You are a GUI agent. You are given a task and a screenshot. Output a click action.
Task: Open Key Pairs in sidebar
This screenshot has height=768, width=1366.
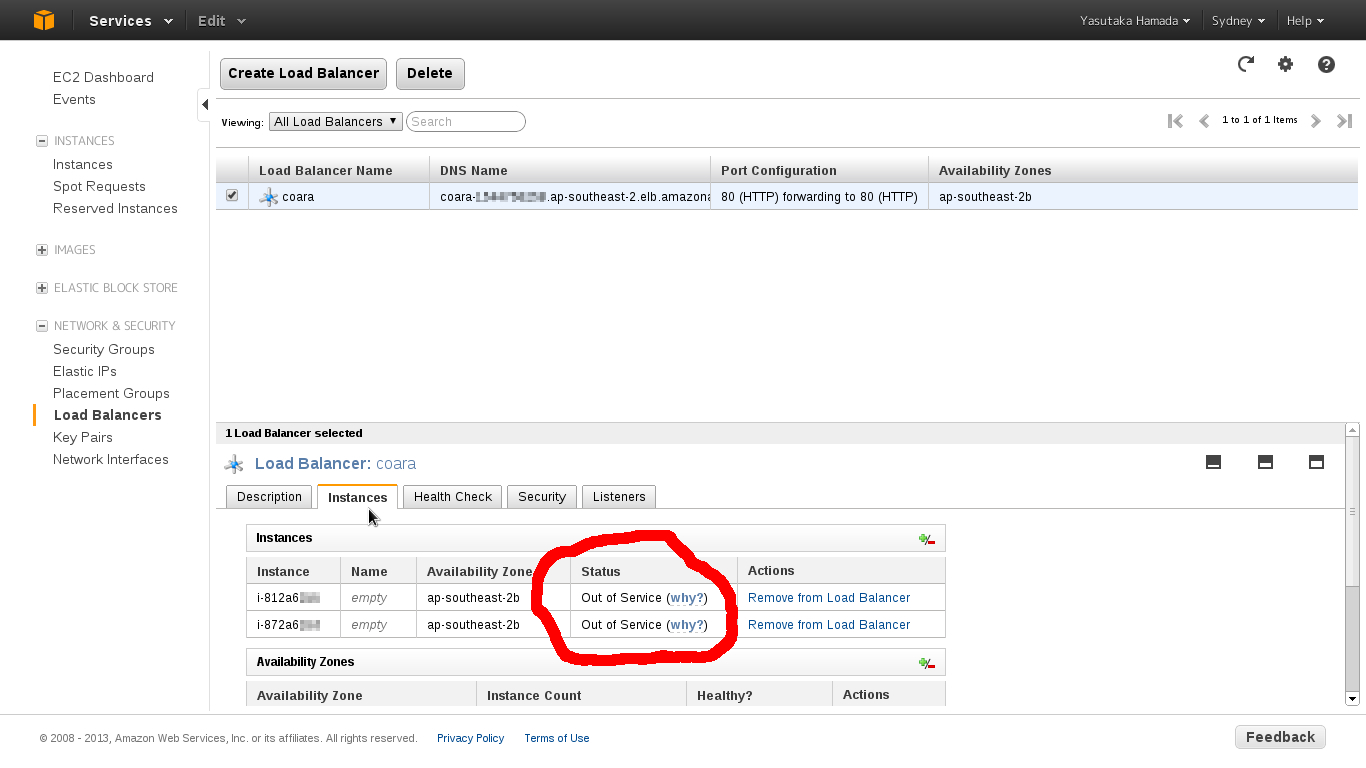click(83, 437)
